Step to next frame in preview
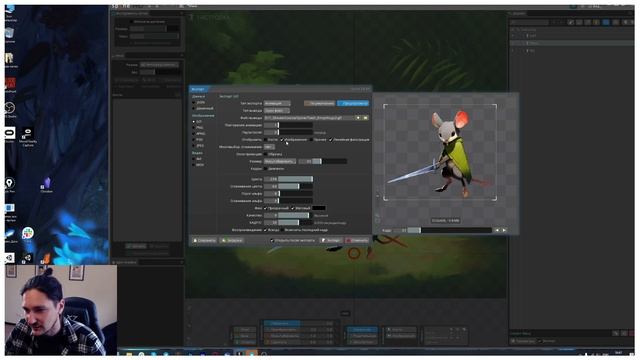This screenshot has height=360, width=640. point(504,231)
